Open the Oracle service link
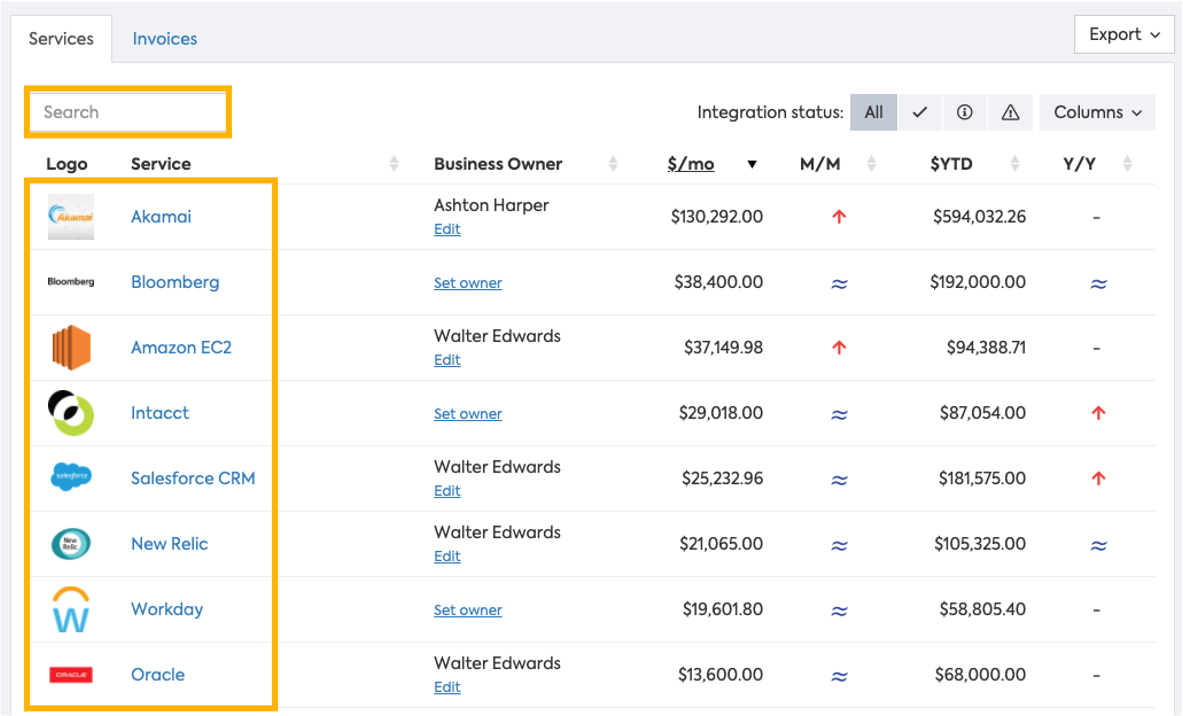Viewport: 1183px width, 716px height. click(x=158, y=675)
